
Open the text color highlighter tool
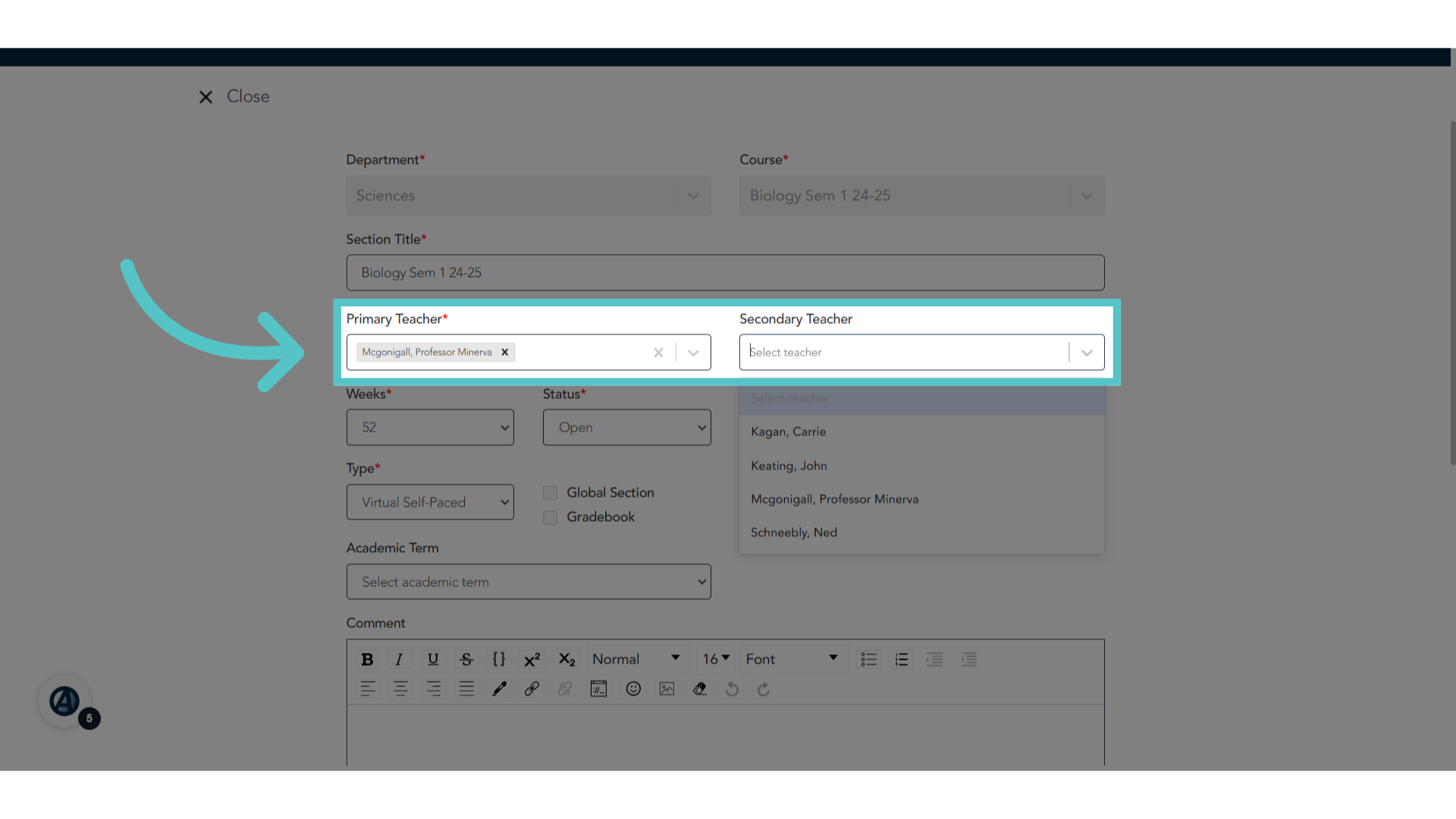[499, 689]
